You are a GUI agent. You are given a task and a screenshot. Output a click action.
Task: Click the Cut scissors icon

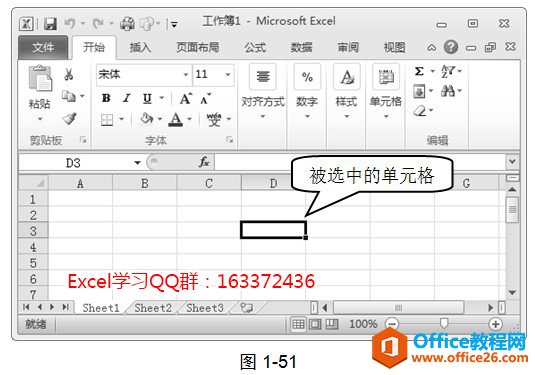click(69, 74)
